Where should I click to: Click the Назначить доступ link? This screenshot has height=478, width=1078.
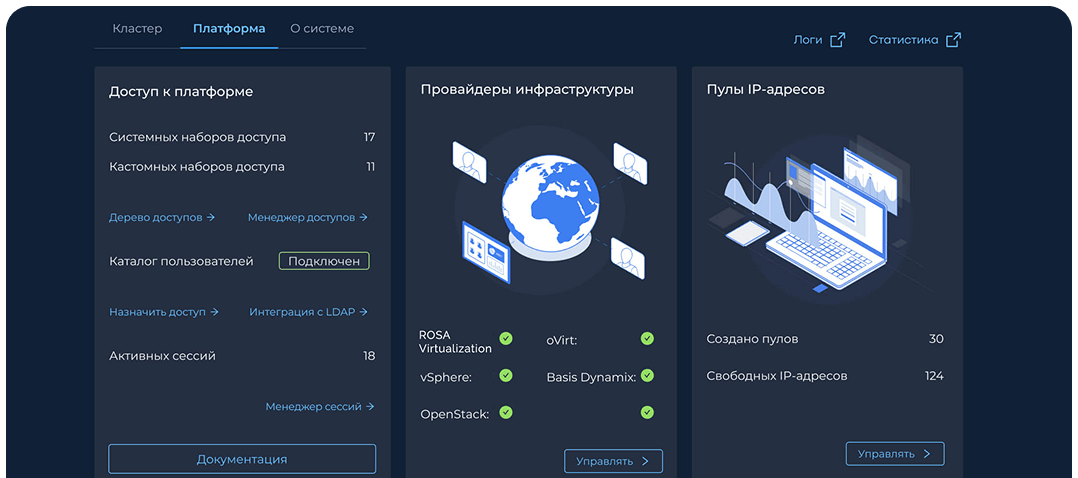pos(163,312)
